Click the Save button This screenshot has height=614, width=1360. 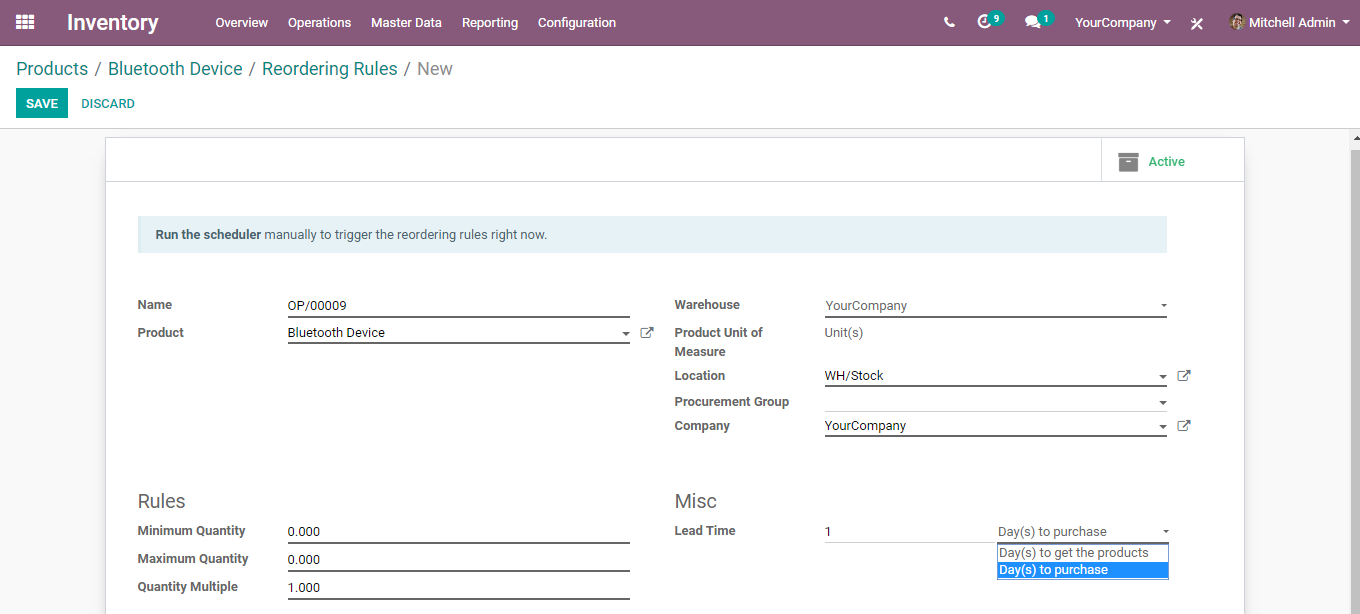42,104
